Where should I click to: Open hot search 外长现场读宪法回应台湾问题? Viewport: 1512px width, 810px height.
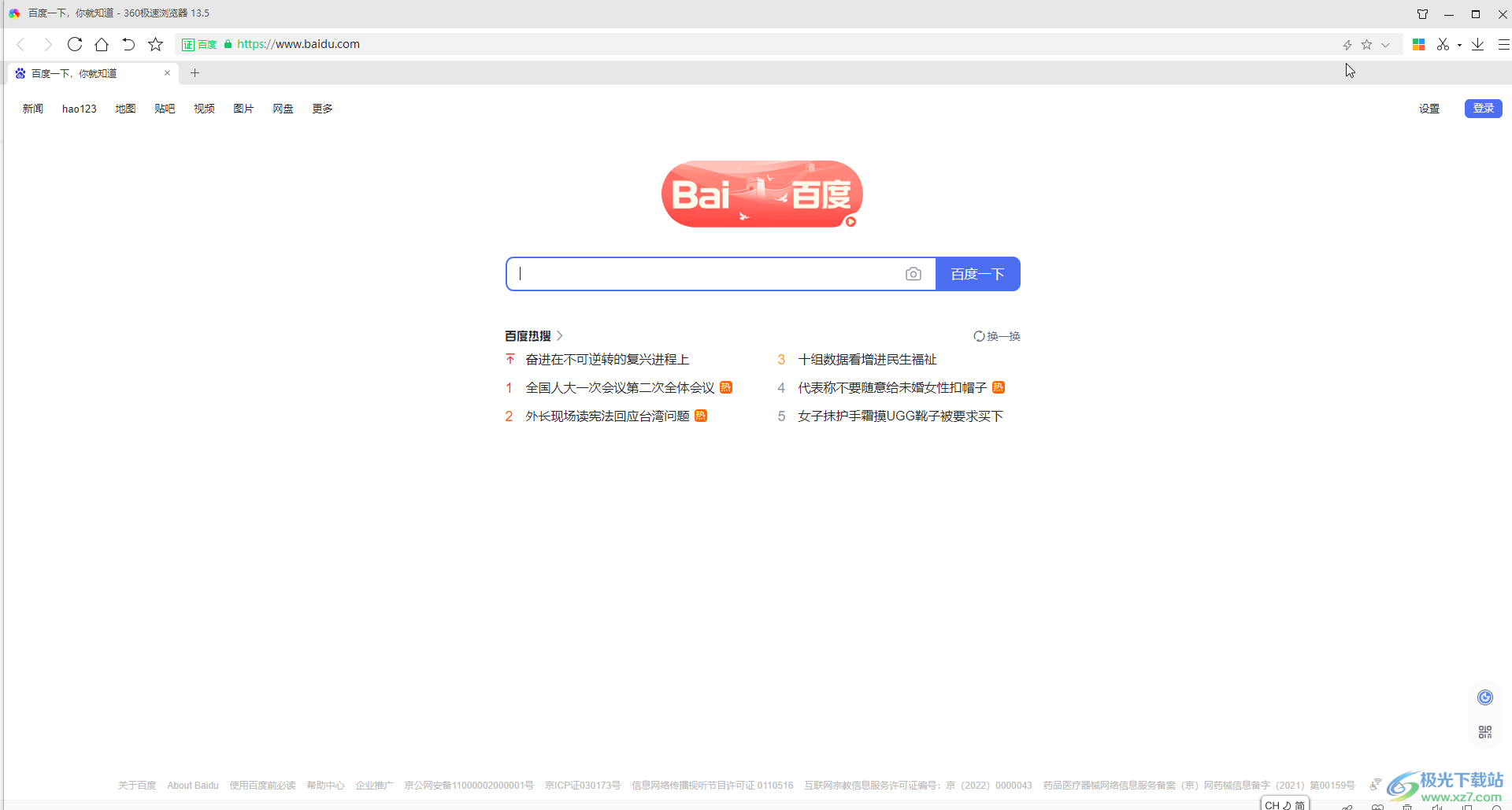[607, 416]
